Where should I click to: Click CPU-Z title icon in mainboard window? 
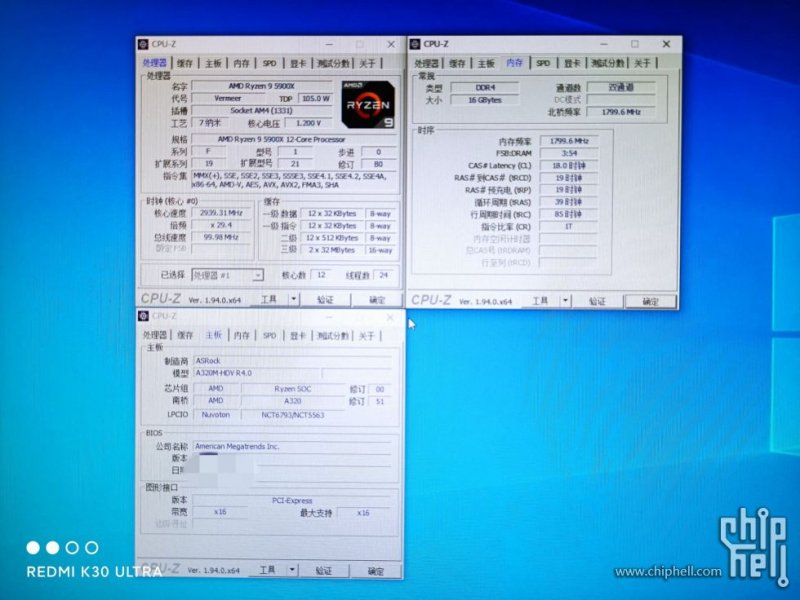(144, 316)
